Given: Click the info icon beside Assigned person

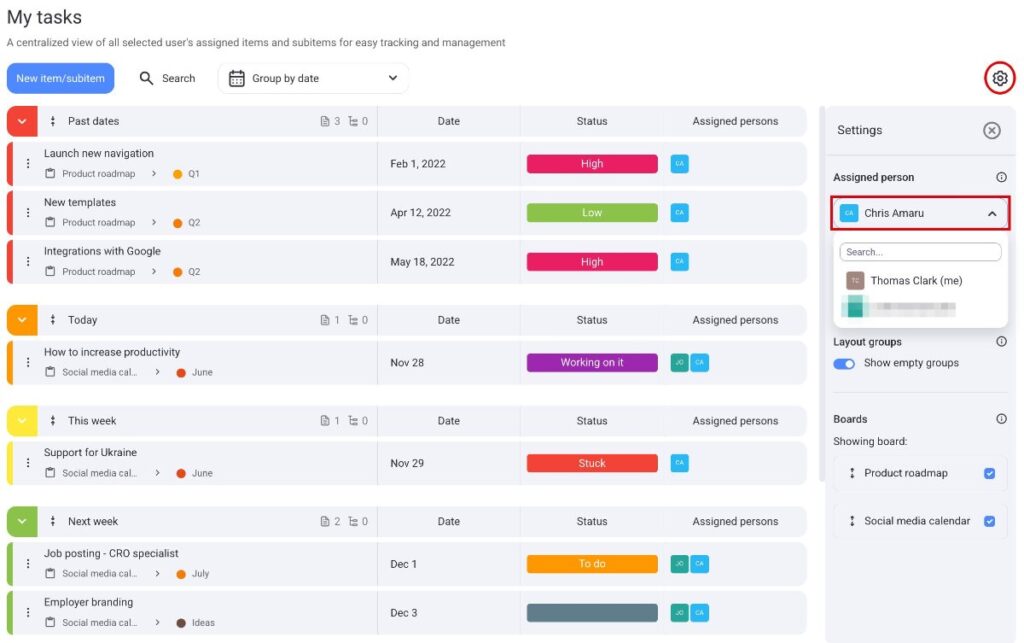Looking at the screenshot, I should tap(1001, 177).
